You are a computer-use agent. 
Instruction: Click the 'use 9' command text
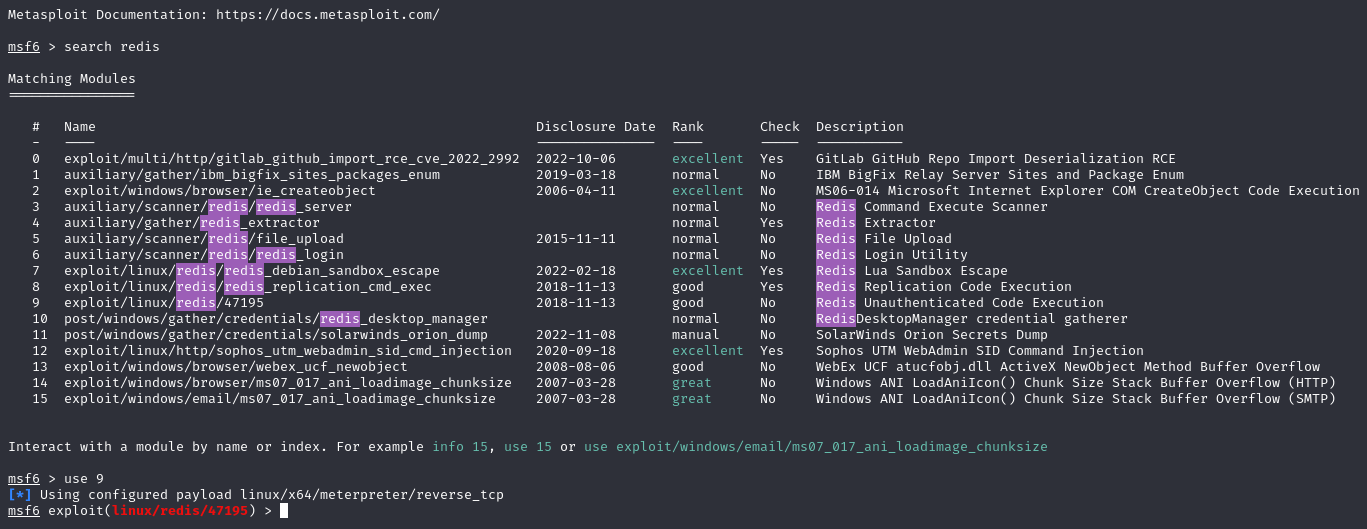point(84,479)
